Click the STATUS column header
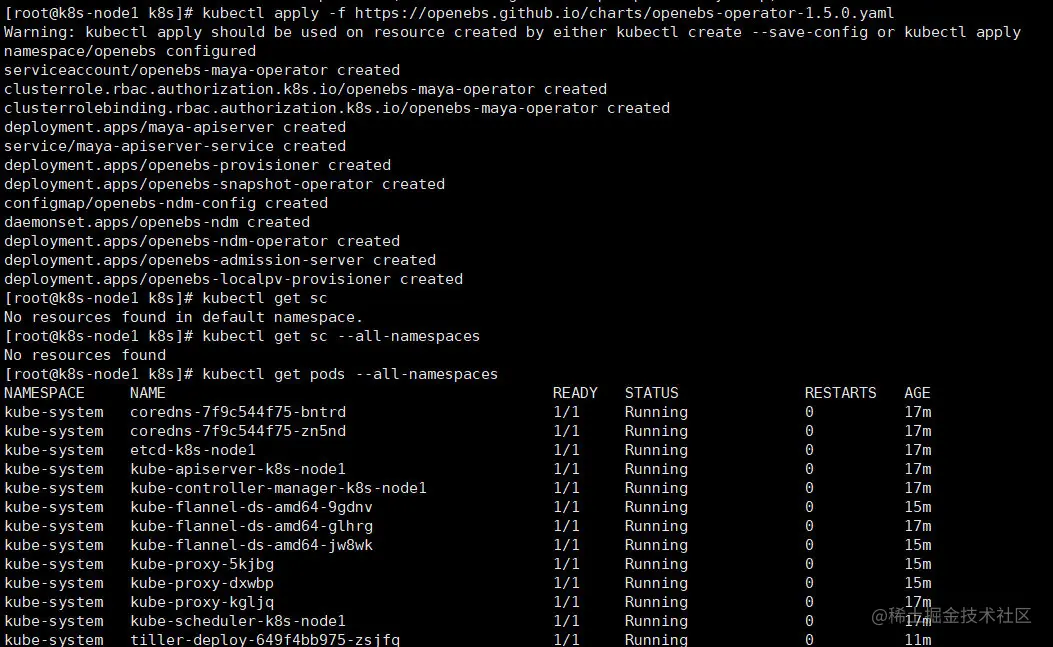This screenshot has height=647, width=1053. click(x=651, y=394)
